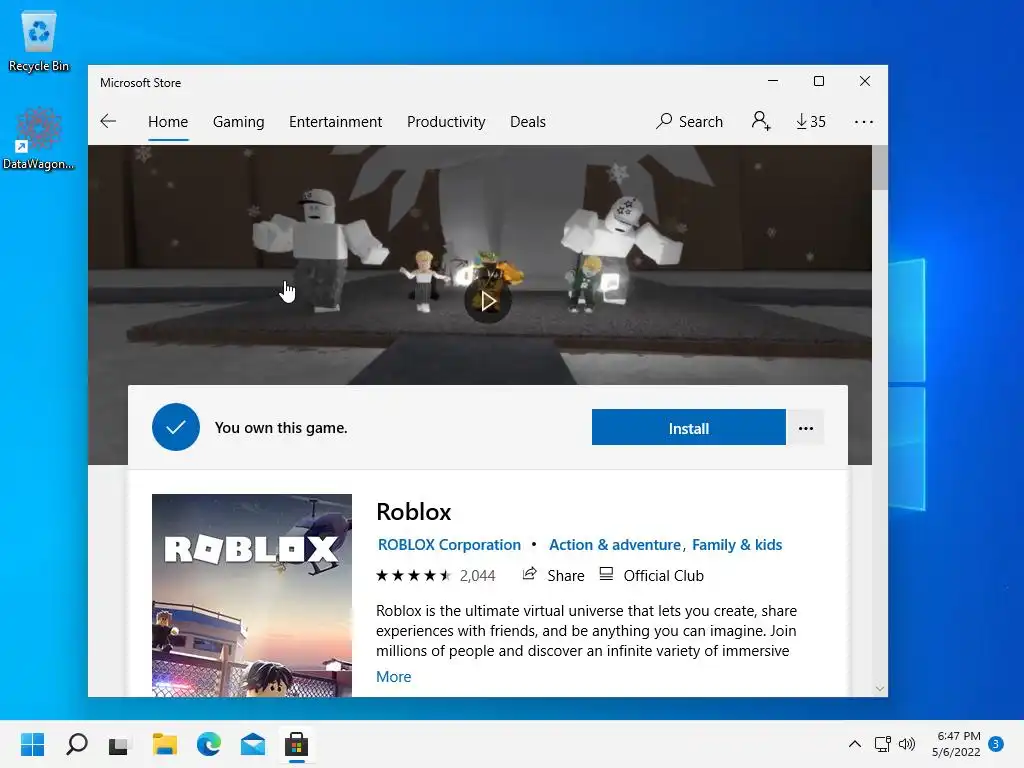Maximize the Microsoft Store window
This screenshot has height=768, width=1024.
(818, 81)
